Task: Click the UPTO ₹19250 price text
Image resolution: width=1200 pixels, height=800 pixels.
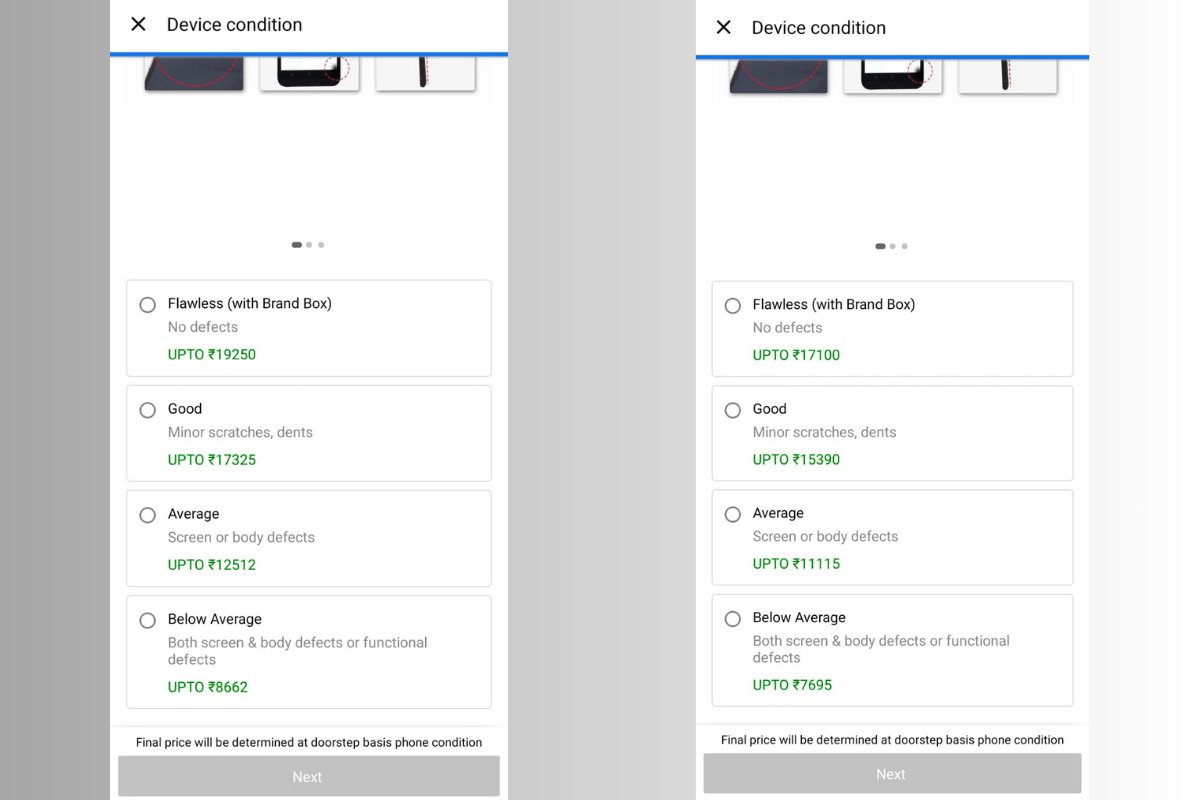Action: [x=211, y=354]
